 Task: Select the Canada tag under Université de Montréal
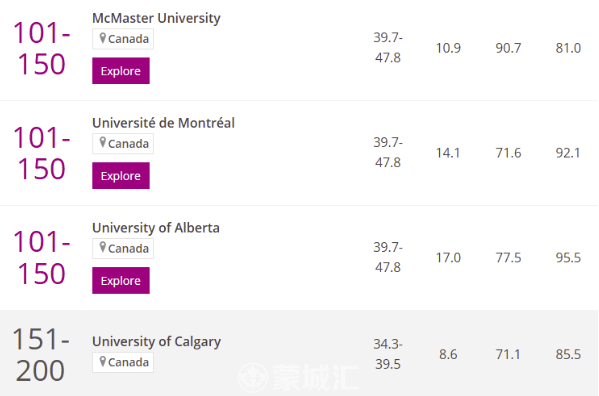click(123, 144)
